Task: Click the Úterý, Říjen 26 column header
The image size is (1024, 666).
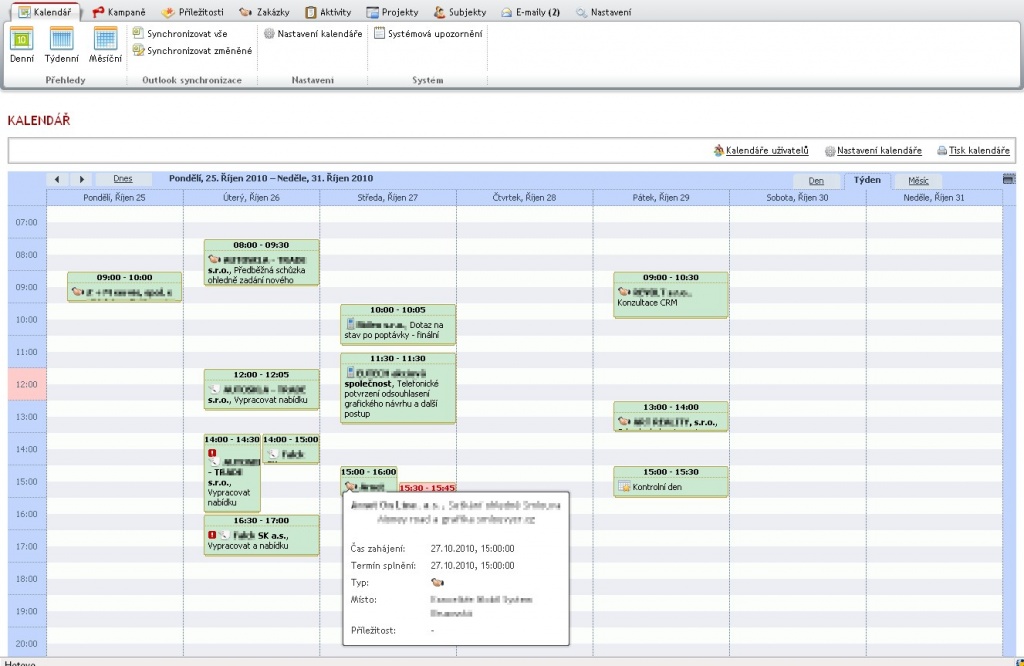Action: point(251,197)
